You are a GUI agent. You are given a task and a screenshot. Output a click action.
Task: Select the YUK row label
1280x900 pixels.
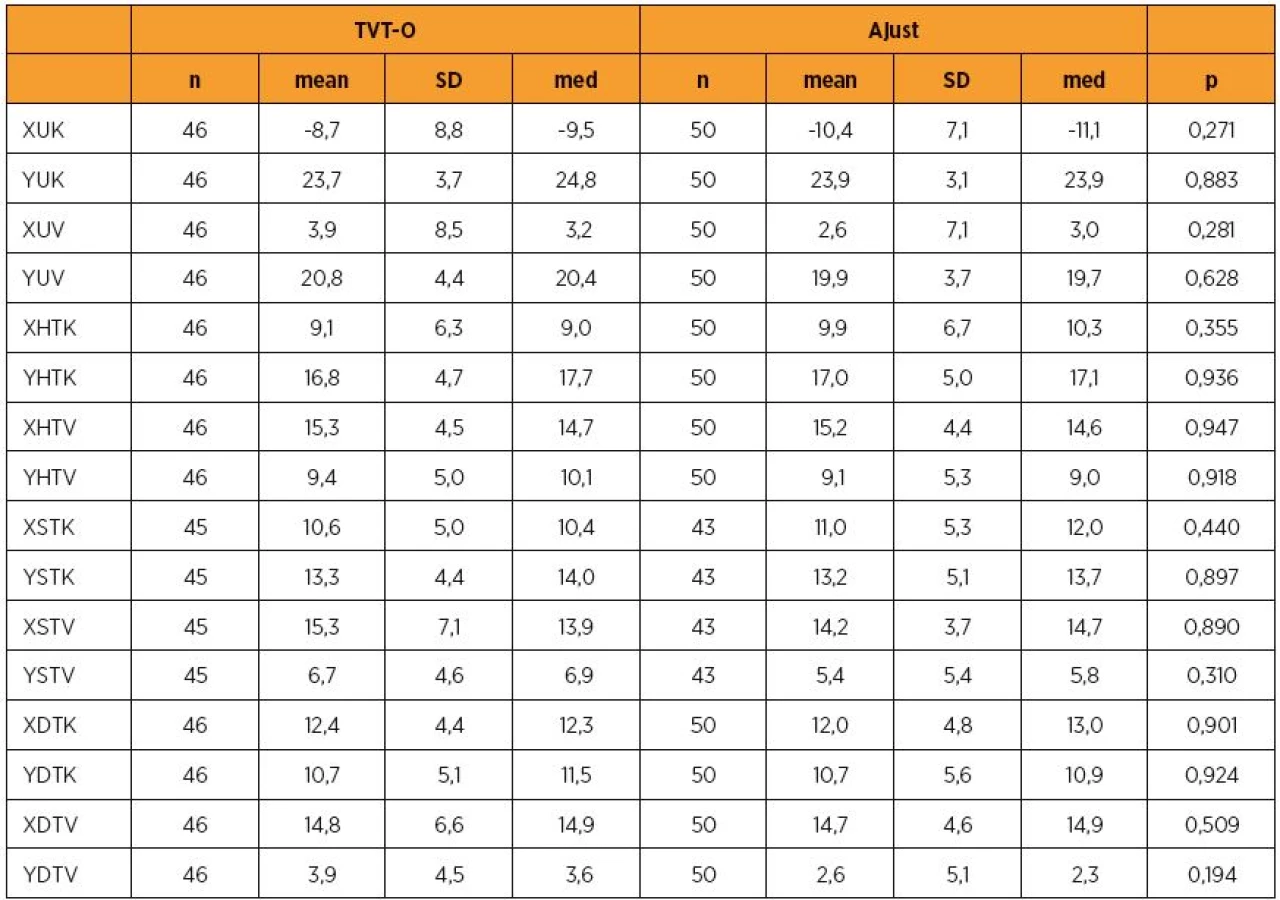coord(43,180)
